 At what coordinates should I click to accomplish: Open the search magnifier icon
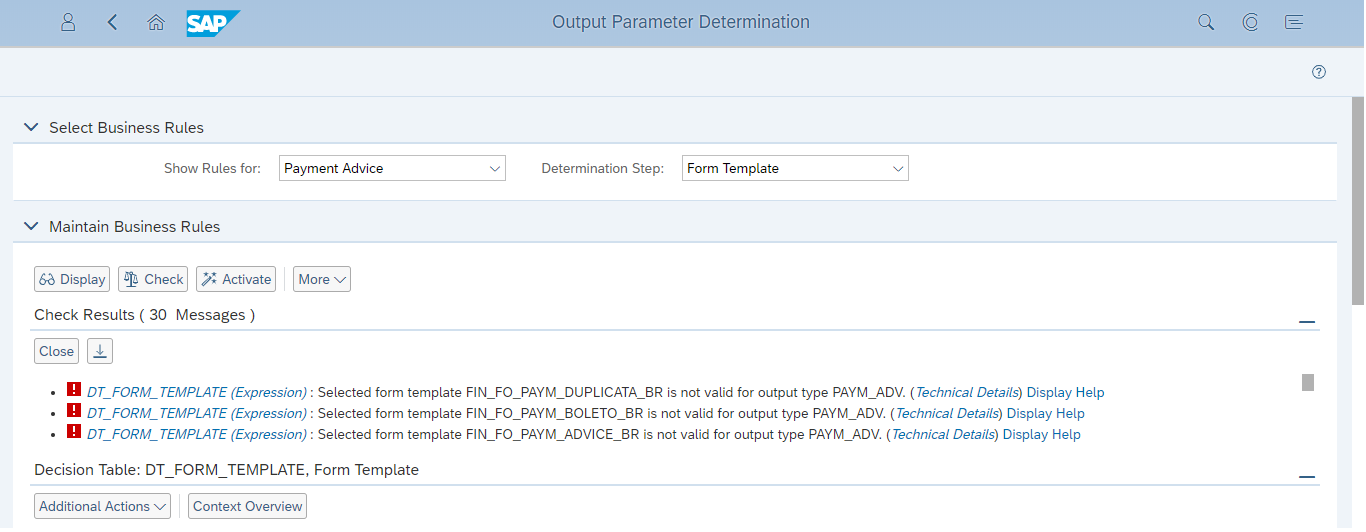(1206, 22)
